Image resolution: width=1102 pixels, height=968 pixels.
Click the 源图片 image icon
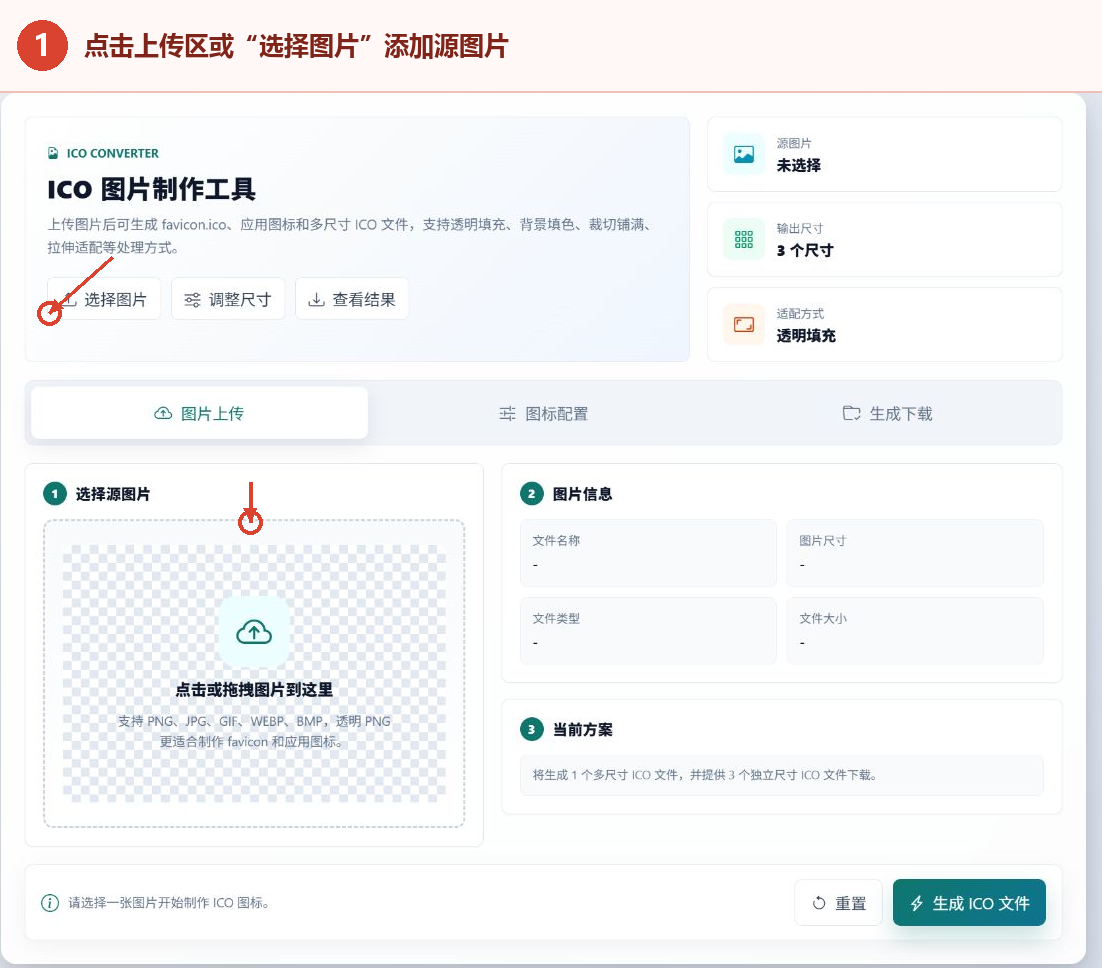(x=744, y=154)
